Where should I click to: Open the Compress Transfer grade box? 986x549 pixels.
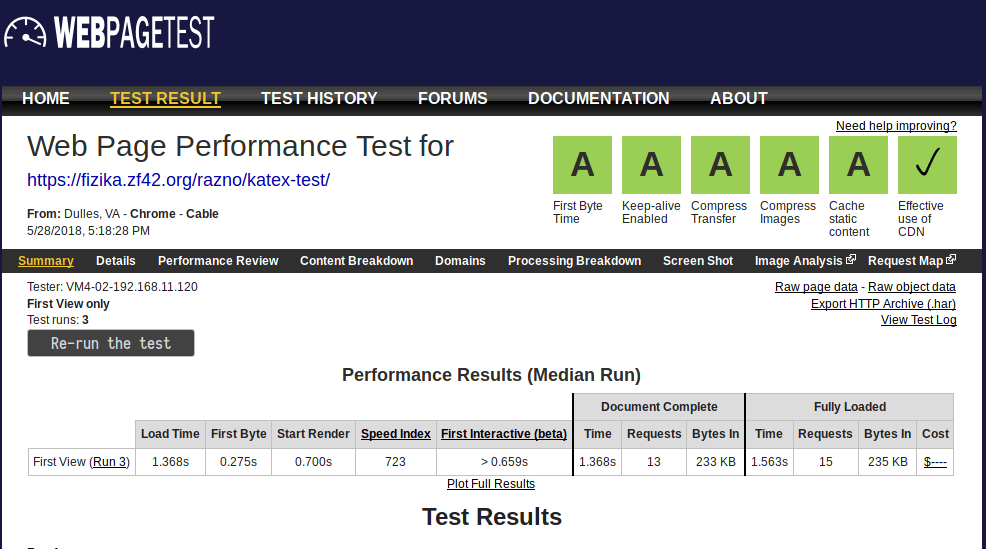pyautogui.click(x=720, y=165)
